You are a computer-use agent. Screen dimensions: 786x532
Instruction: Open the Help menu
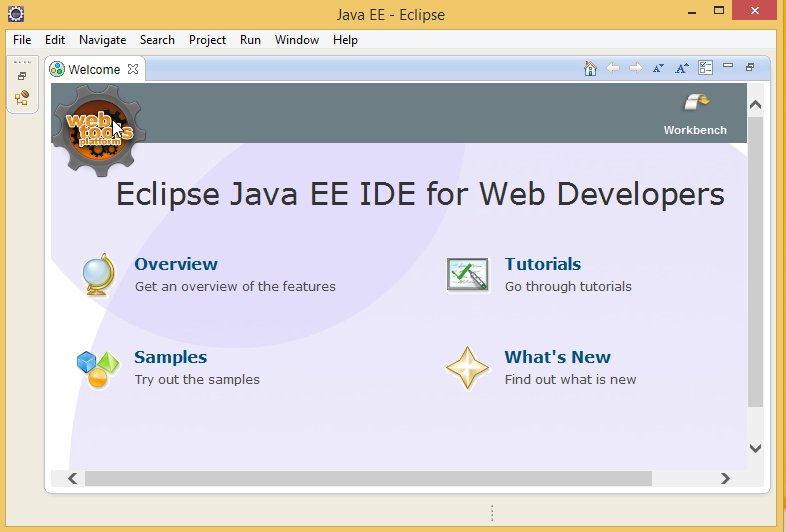(345, 40)
